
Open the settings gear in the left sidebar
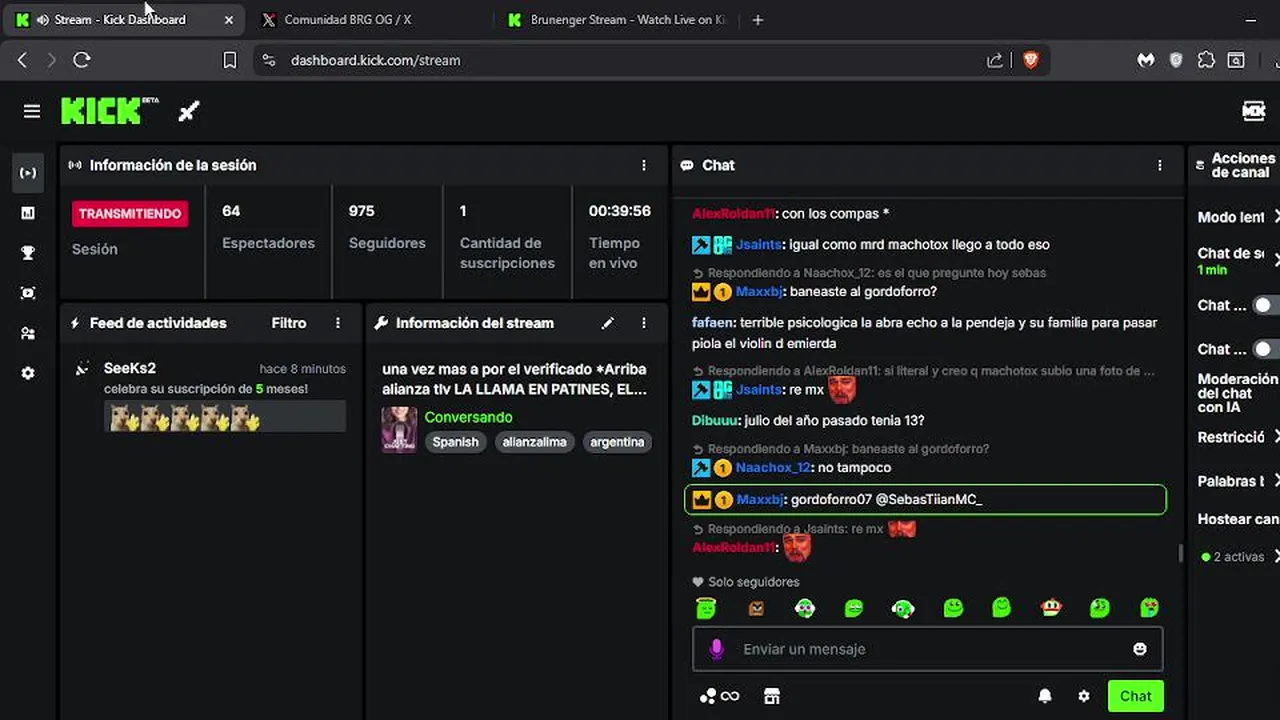pos(28,373)
